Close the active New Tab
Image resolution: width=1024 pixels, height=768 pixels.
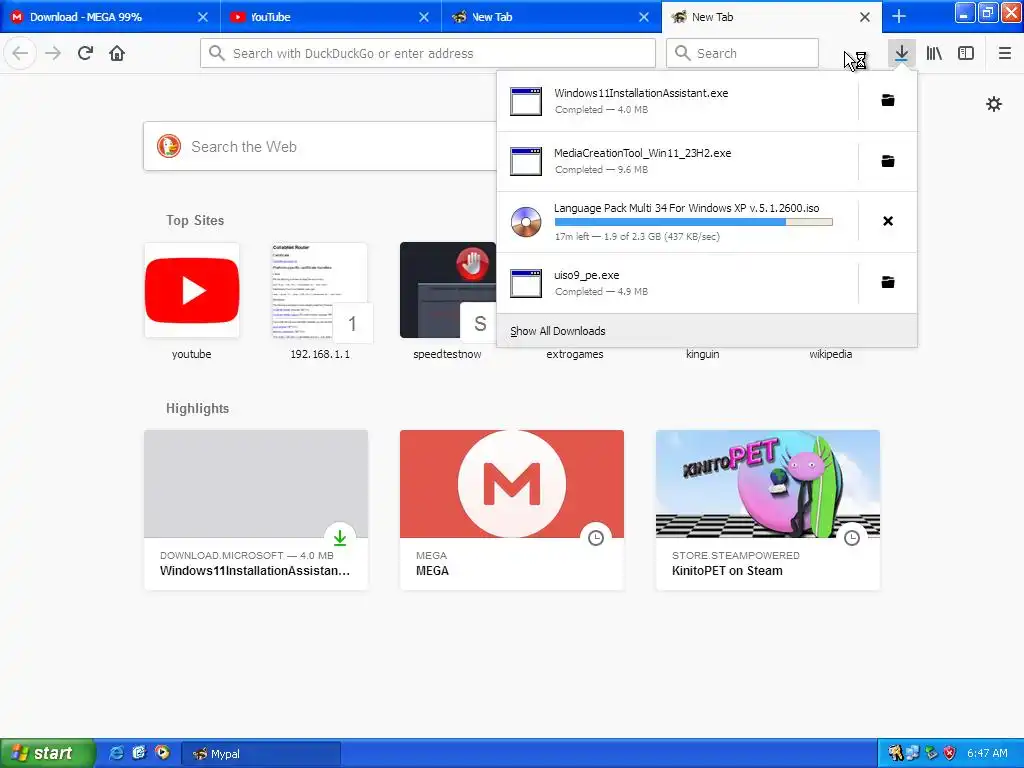(x=865, y=17)
